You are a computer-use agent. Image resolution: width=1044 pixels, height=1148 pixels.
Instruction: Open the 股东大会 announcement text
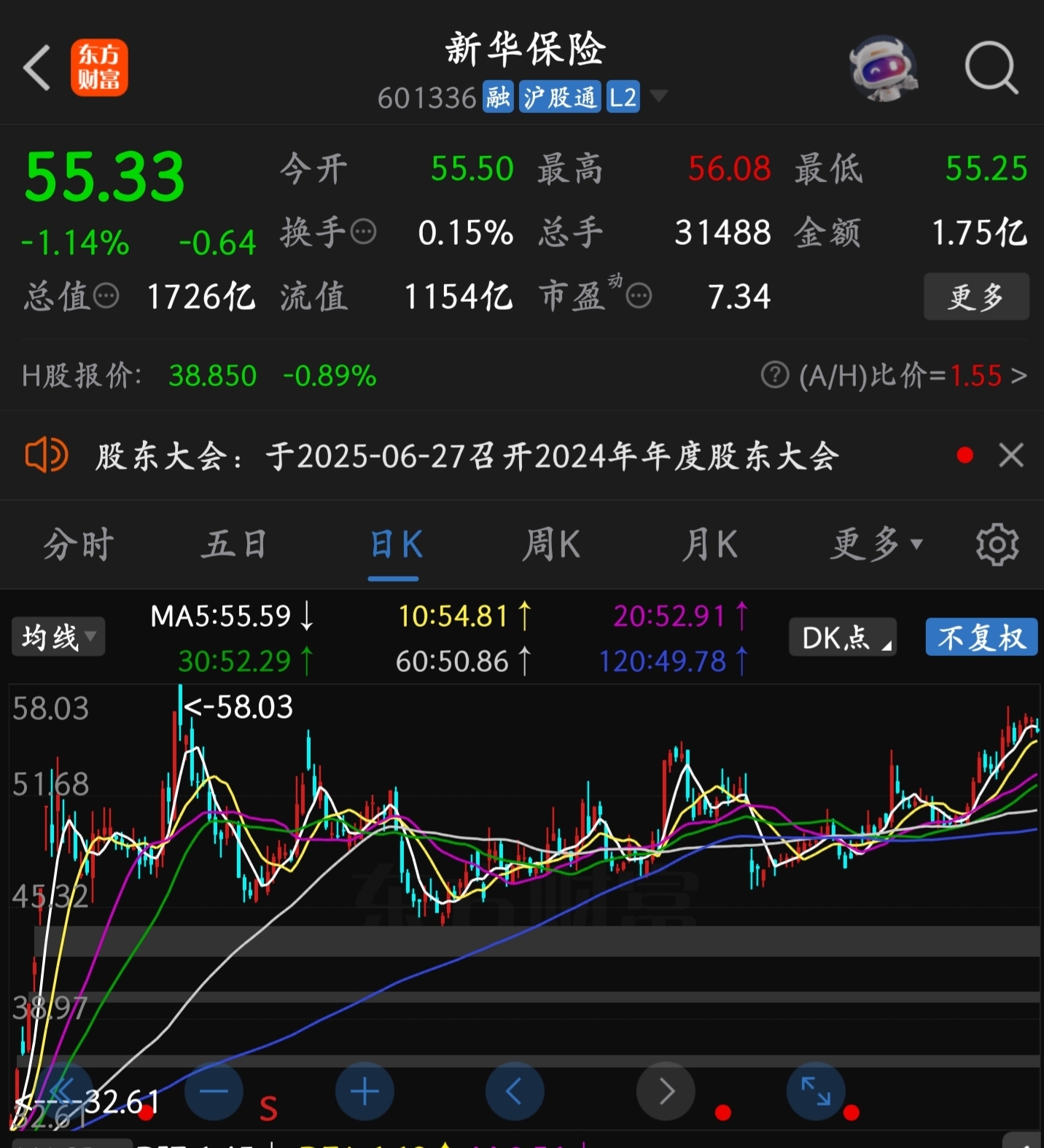click(x=467, y=456)
